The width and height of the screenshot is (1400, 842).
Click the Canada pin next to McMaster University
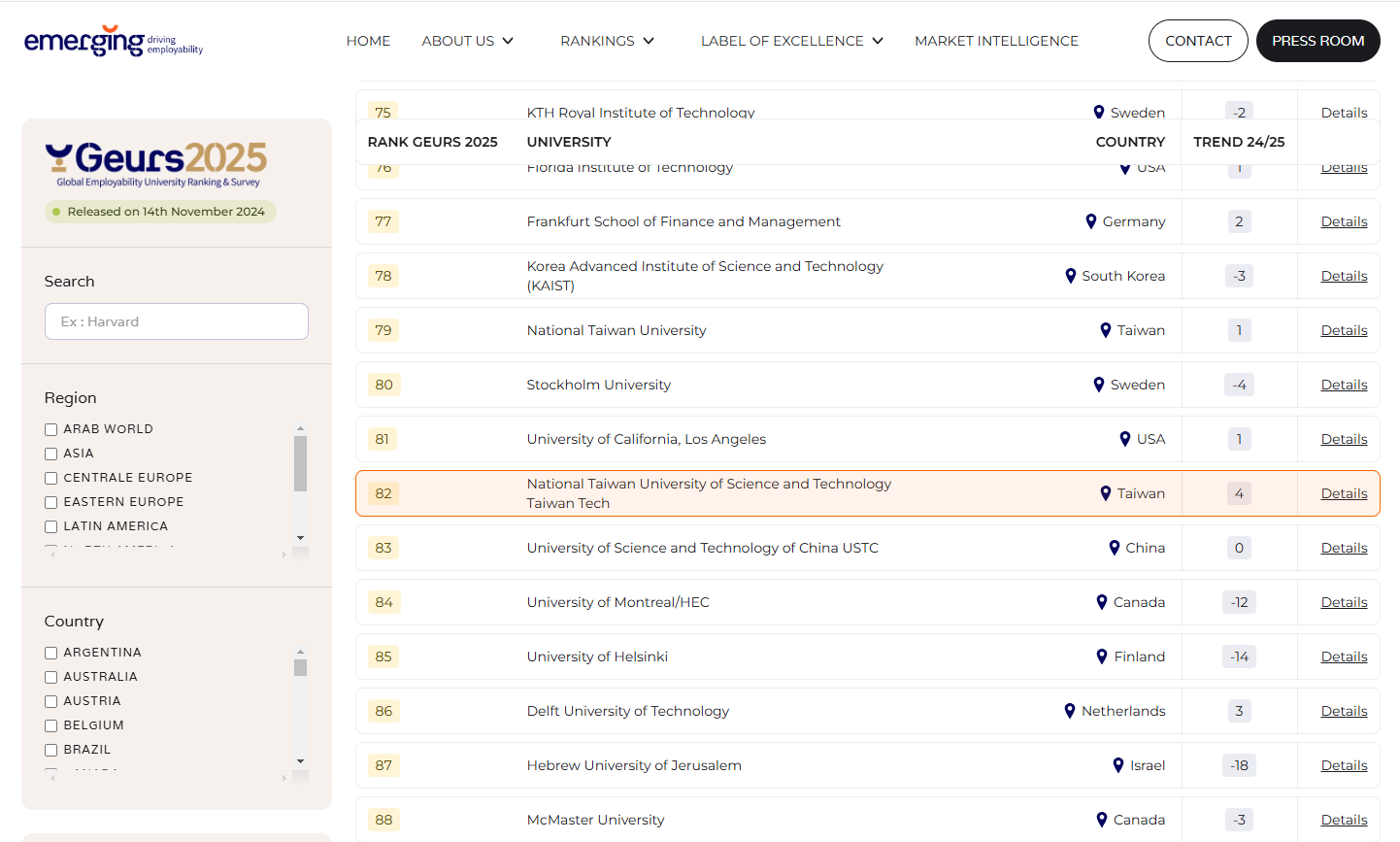pos(1100,819)
